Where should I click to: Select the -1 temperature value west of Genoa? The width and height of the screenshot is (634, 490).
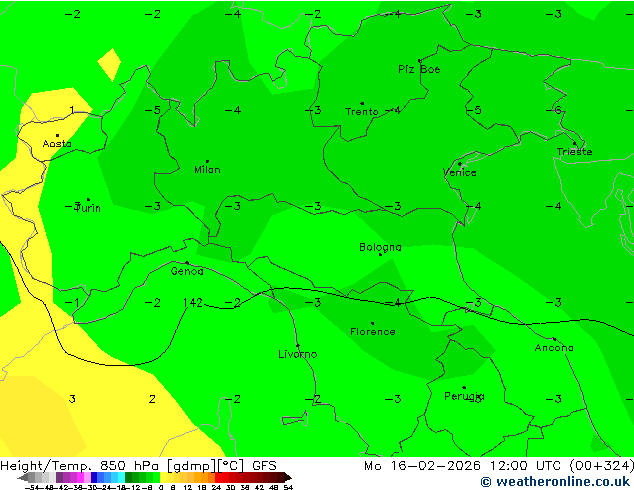pos(72,302)
